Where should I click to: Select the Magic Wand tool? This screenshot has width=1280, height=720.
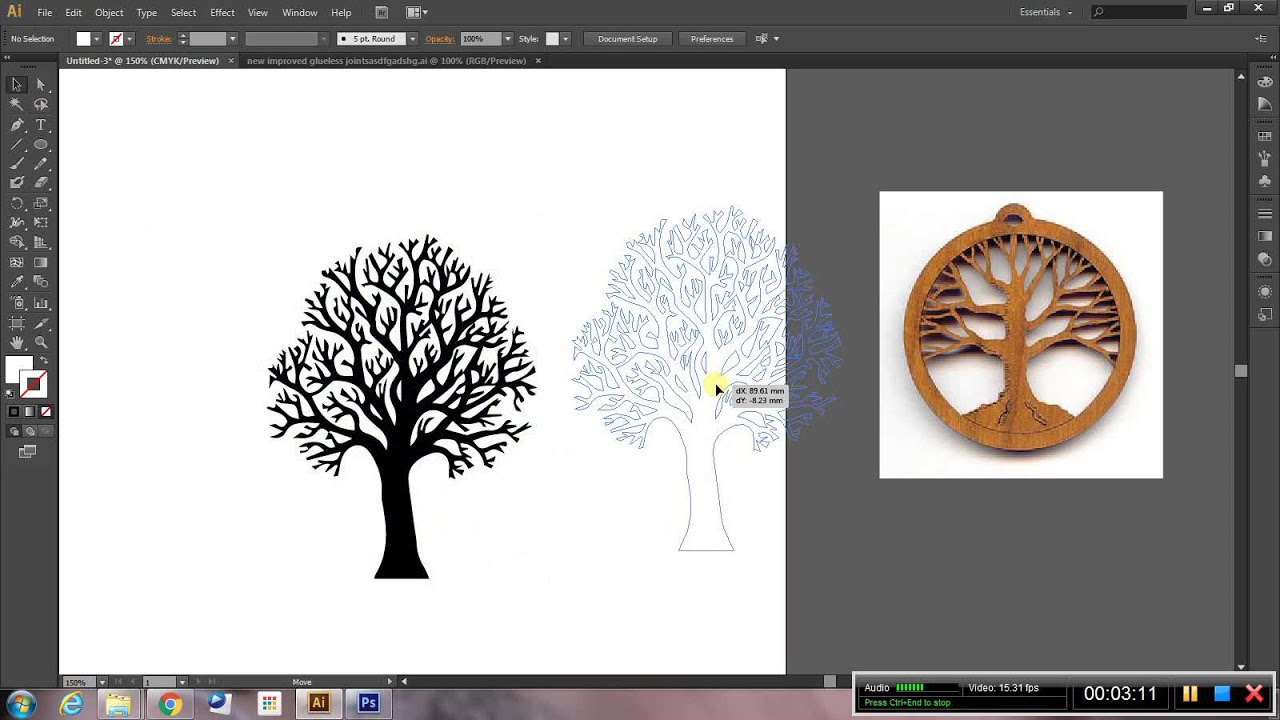pos(17,104)
